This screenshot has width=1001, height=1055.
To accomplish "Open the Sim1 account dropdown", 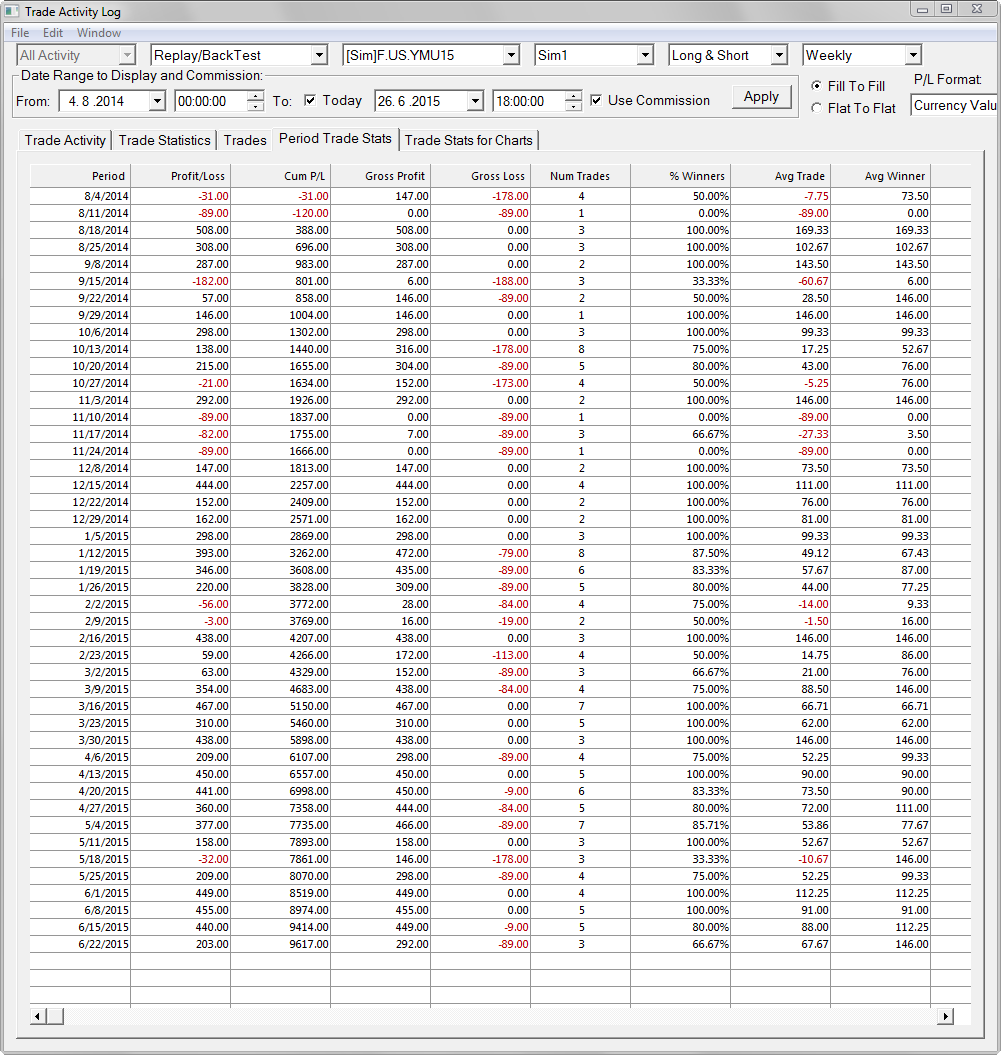I will tap(645, 55).
